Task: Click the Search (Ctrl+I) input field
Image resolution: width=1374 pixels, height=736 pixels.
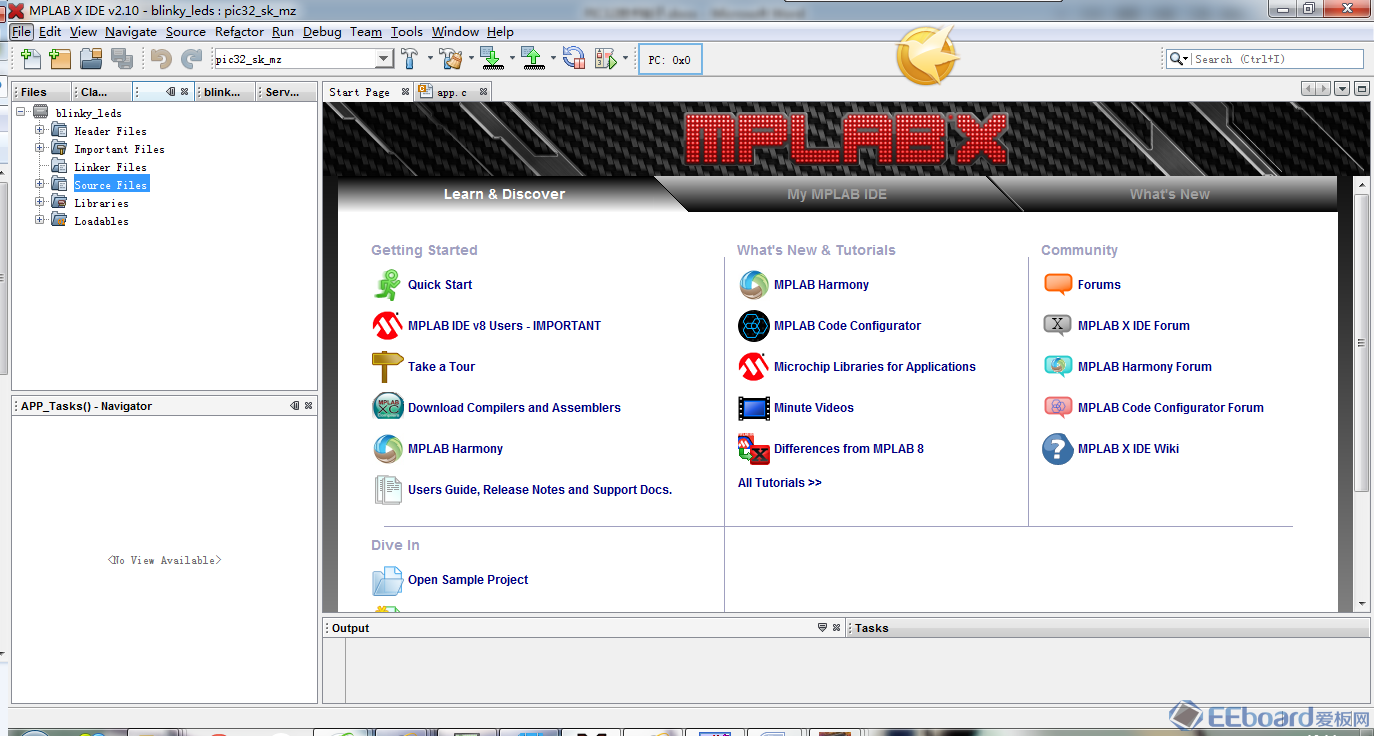Action: 1278,59
